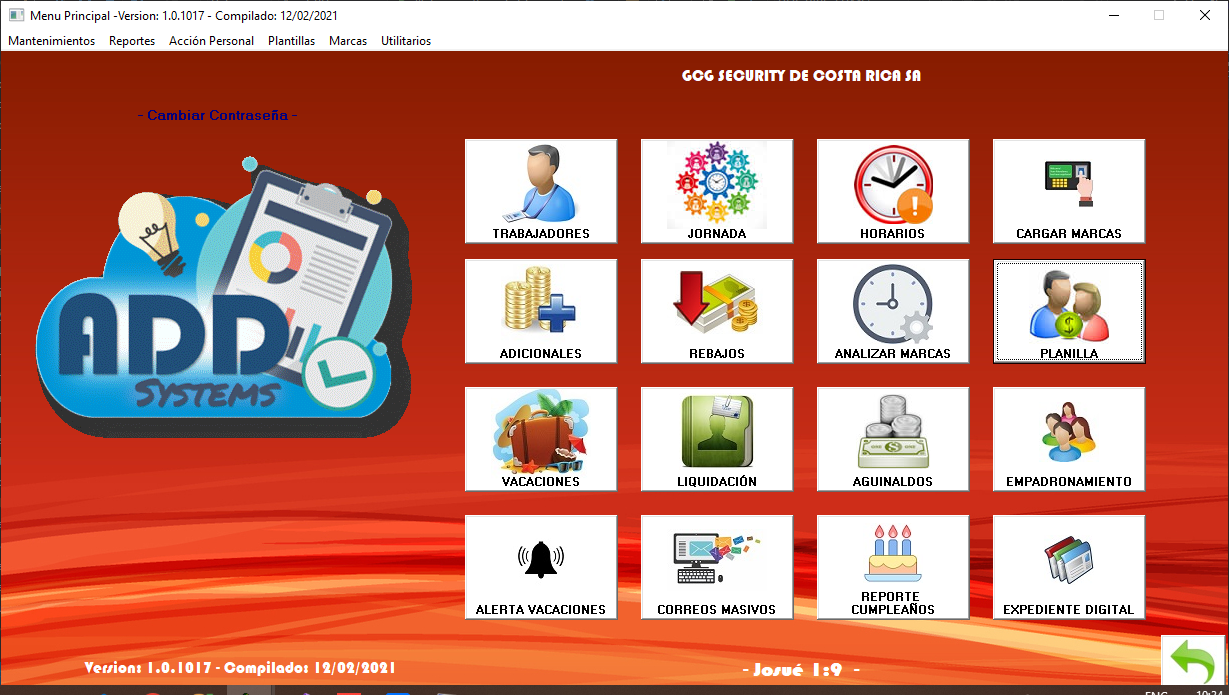Open the Vacaciones tile

coord(541,439)
